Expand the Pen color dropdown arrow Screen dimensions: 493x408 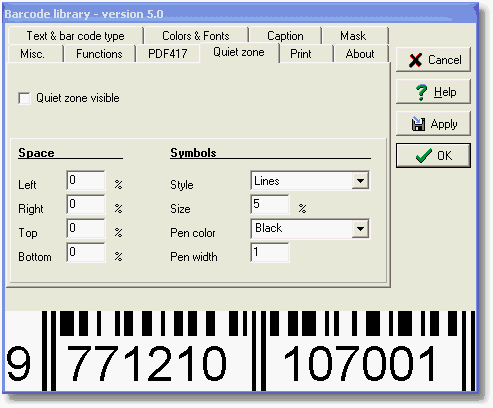360,229
